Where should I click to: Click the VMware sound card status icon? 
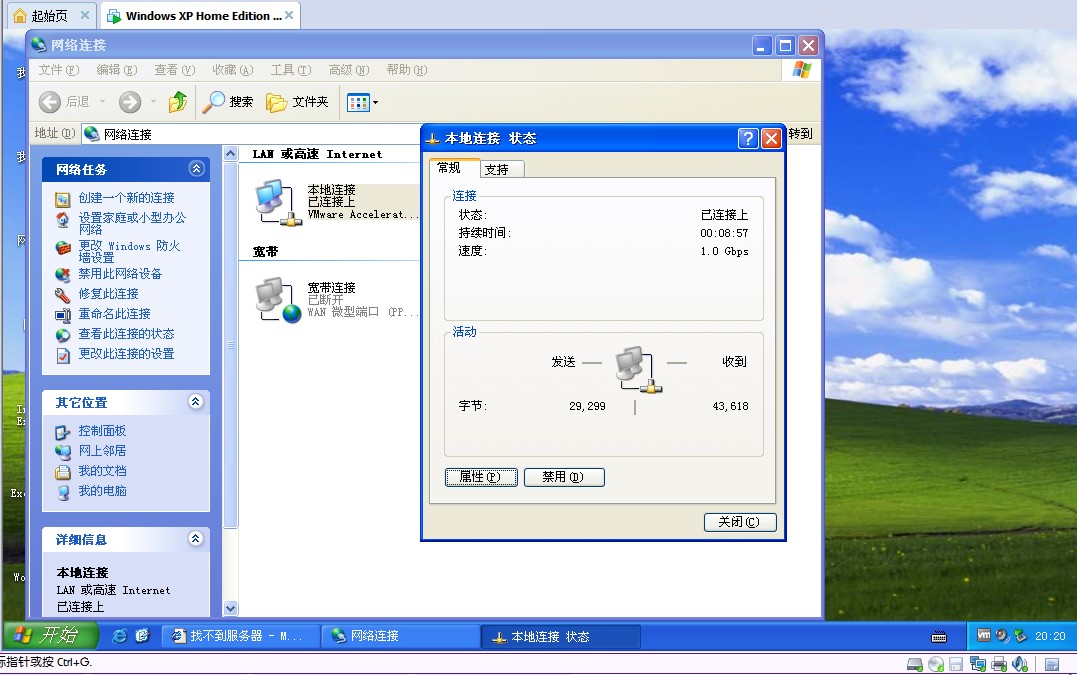coord(1020,664)
